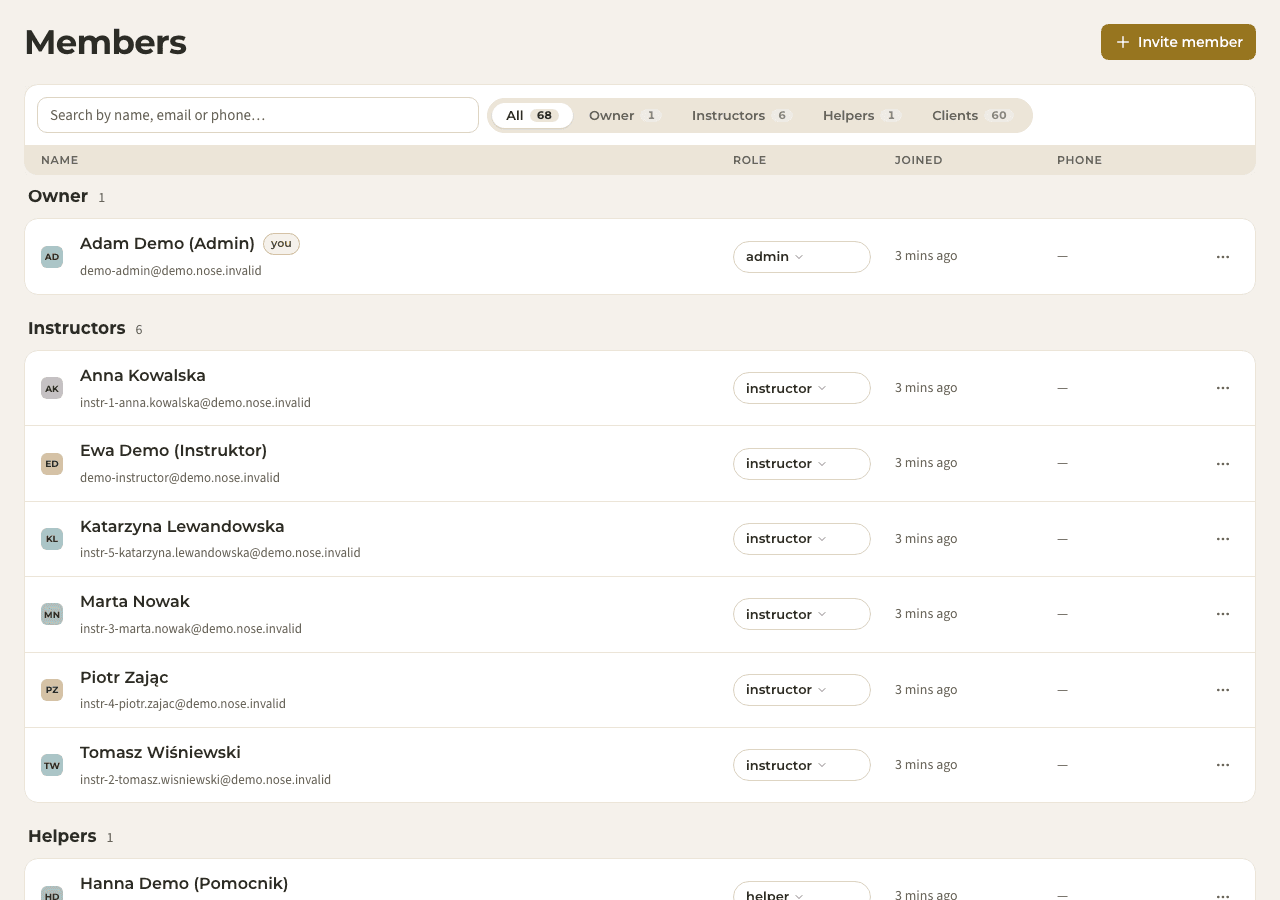Open the instructor role dropdown for Anna Kowalska
Viewport: 1280px width, 900px height.
click(802, 388)
